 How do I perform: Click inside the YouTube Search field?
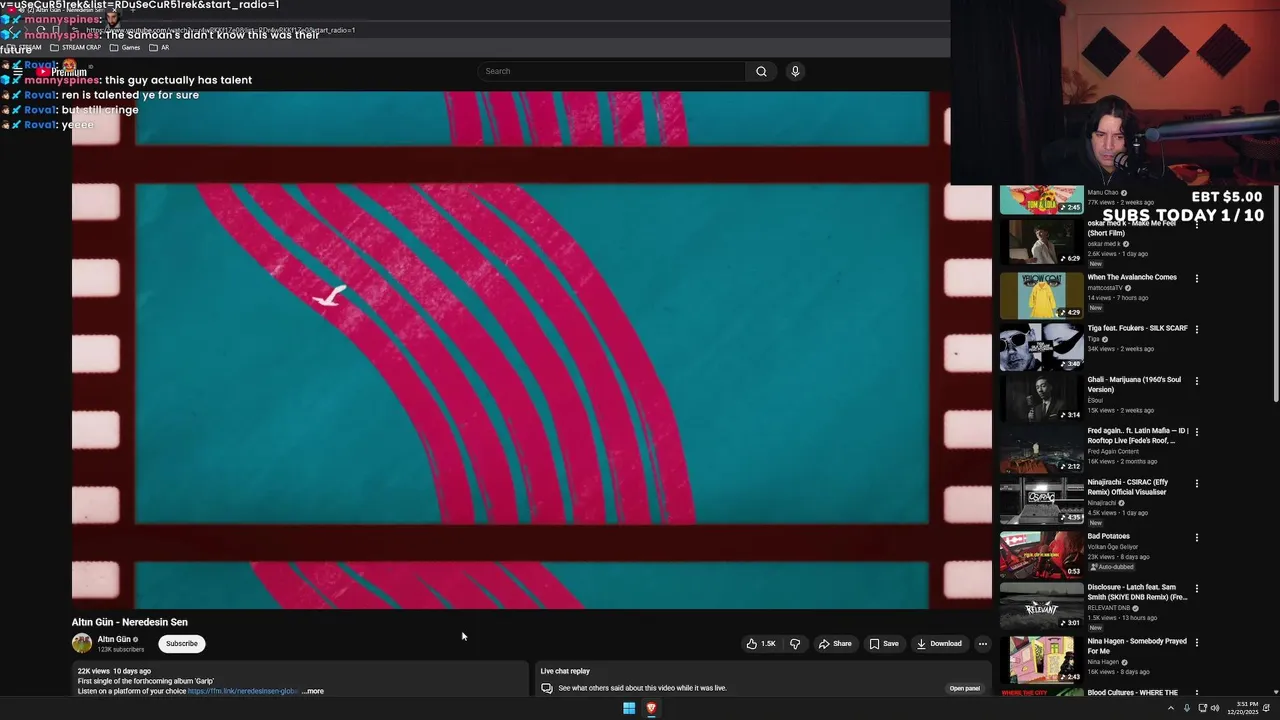tap(612, 71)
